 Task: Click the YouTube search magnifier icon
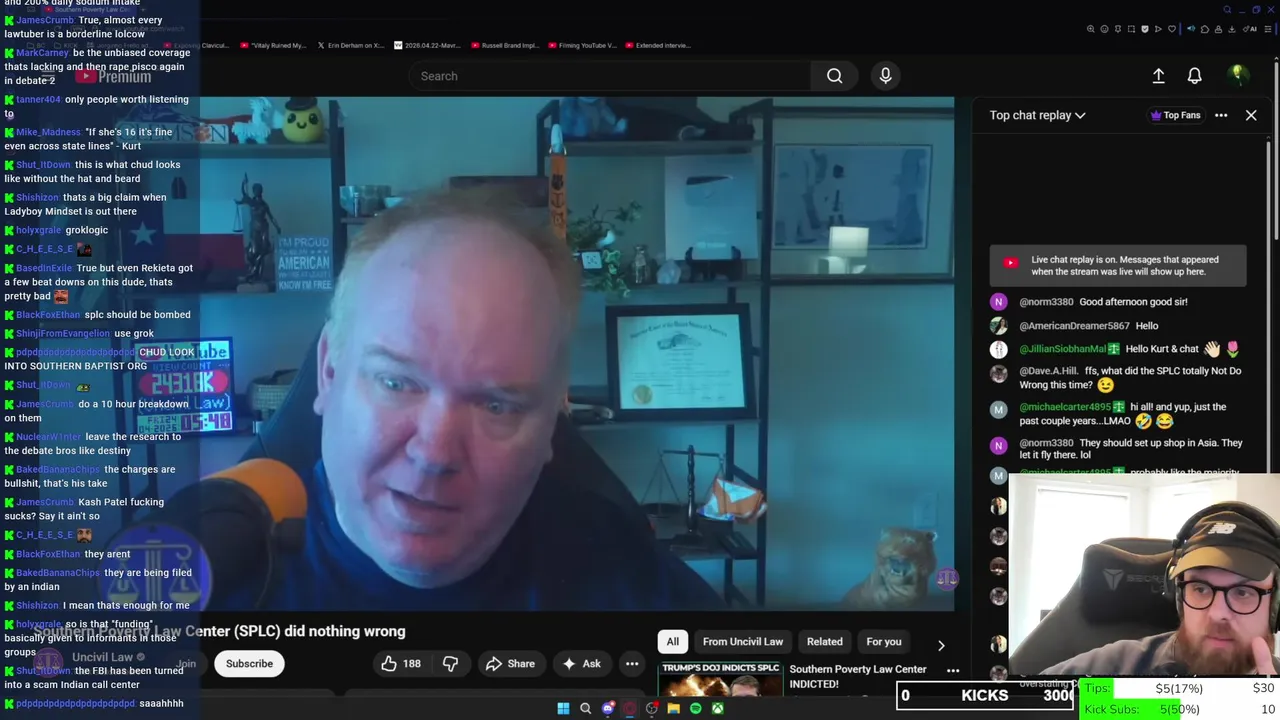pyautogui.click(x=834, y=76)
